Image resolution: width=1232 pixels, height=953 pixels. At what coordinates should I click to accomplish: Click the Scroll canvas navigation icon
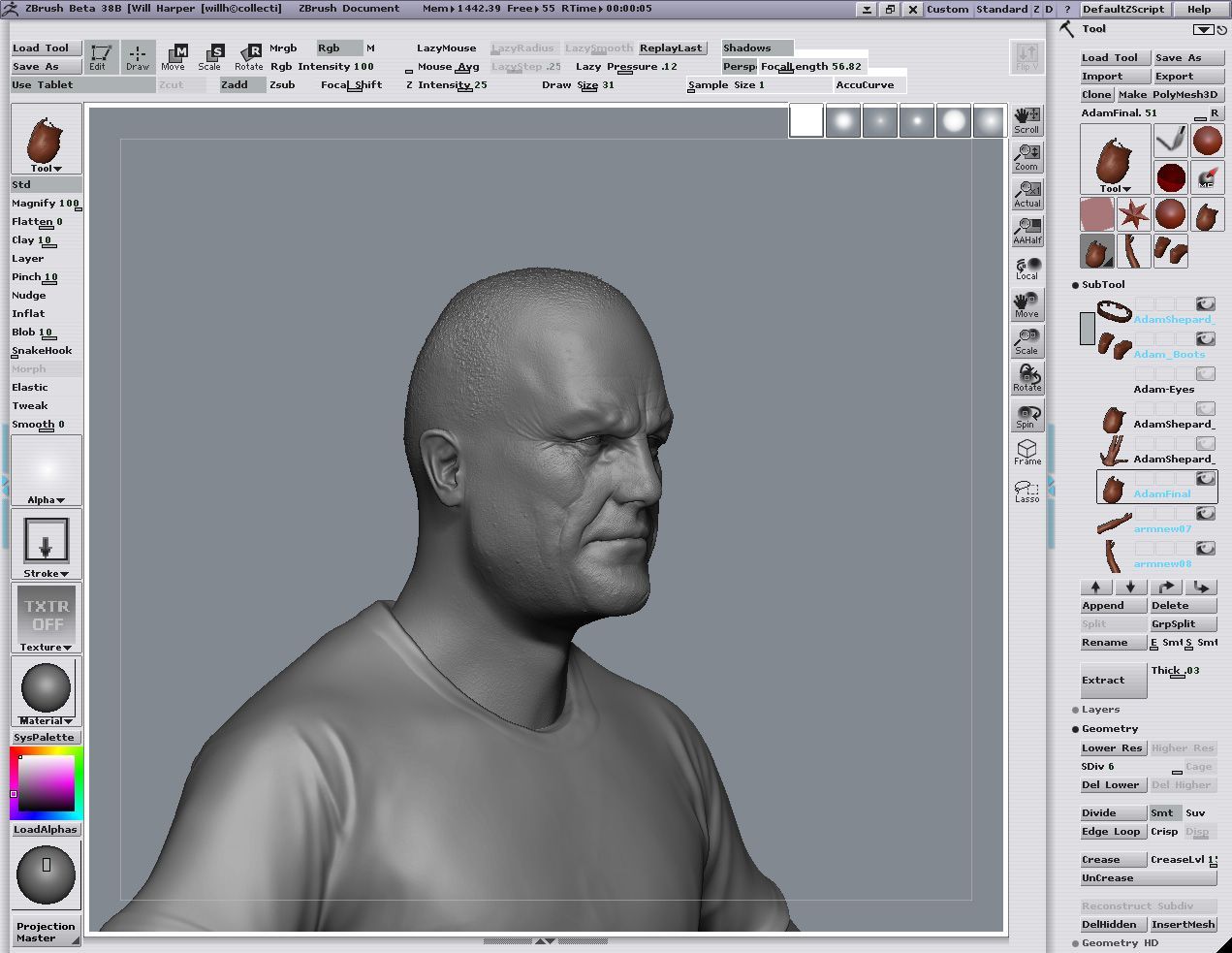(1027, 120)
